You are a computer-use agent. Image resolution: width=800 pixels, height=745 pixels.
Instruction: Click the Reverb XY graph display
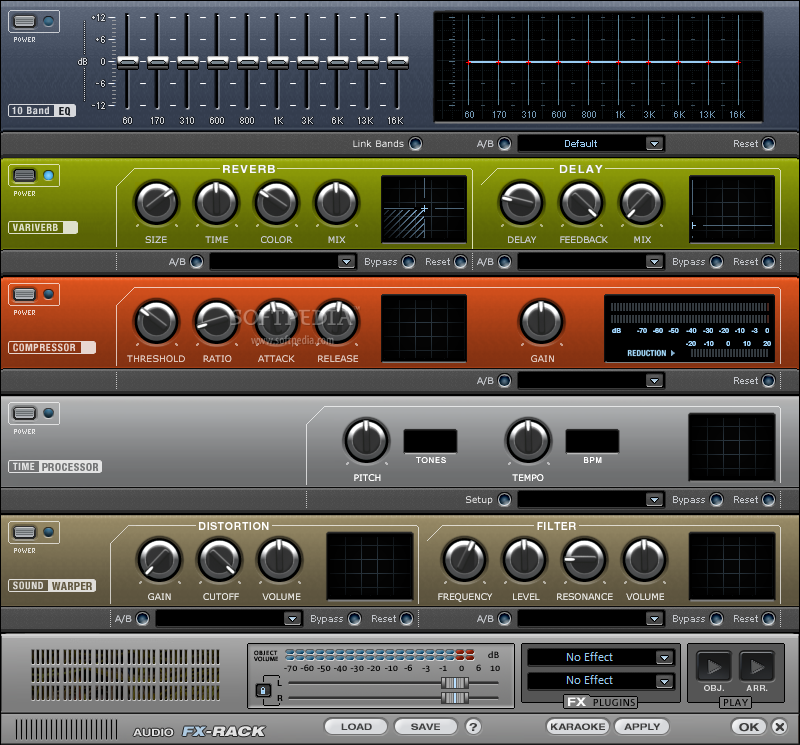pos(424,209)
